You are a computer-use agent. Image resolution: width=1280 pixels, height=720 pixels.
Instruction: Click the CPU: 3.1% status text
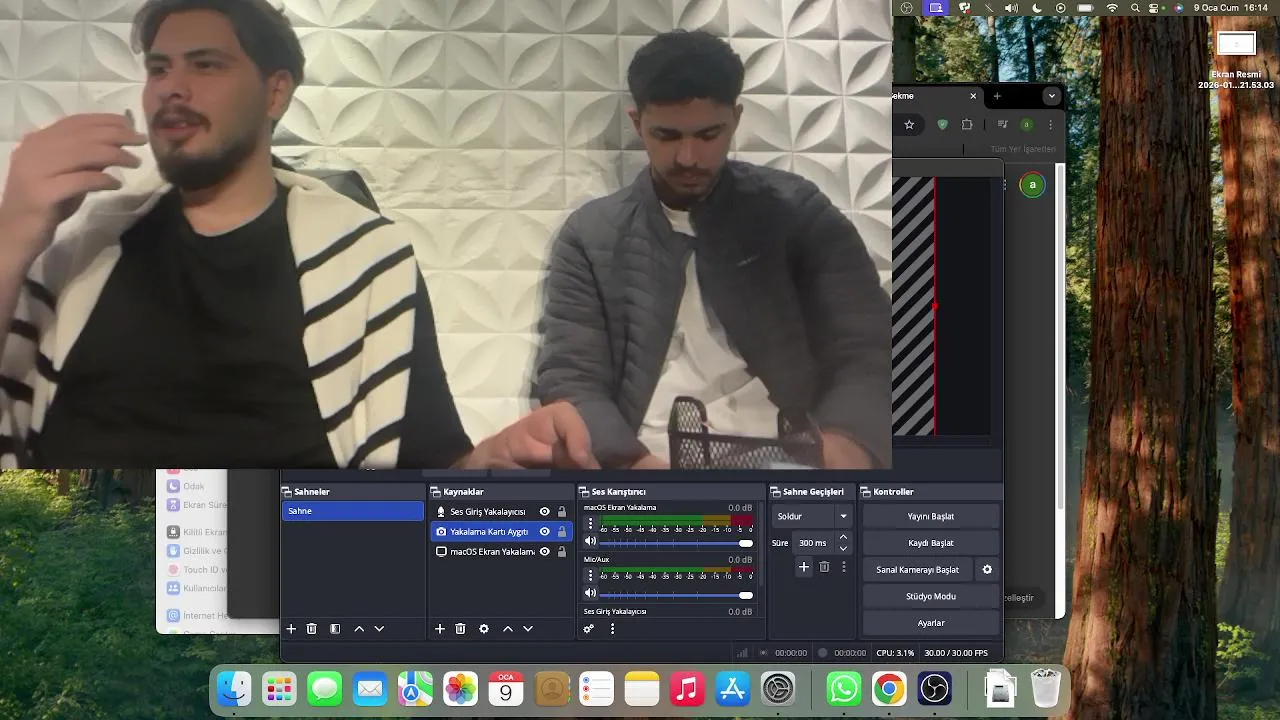pyautogui.click(x=895, y=653)
